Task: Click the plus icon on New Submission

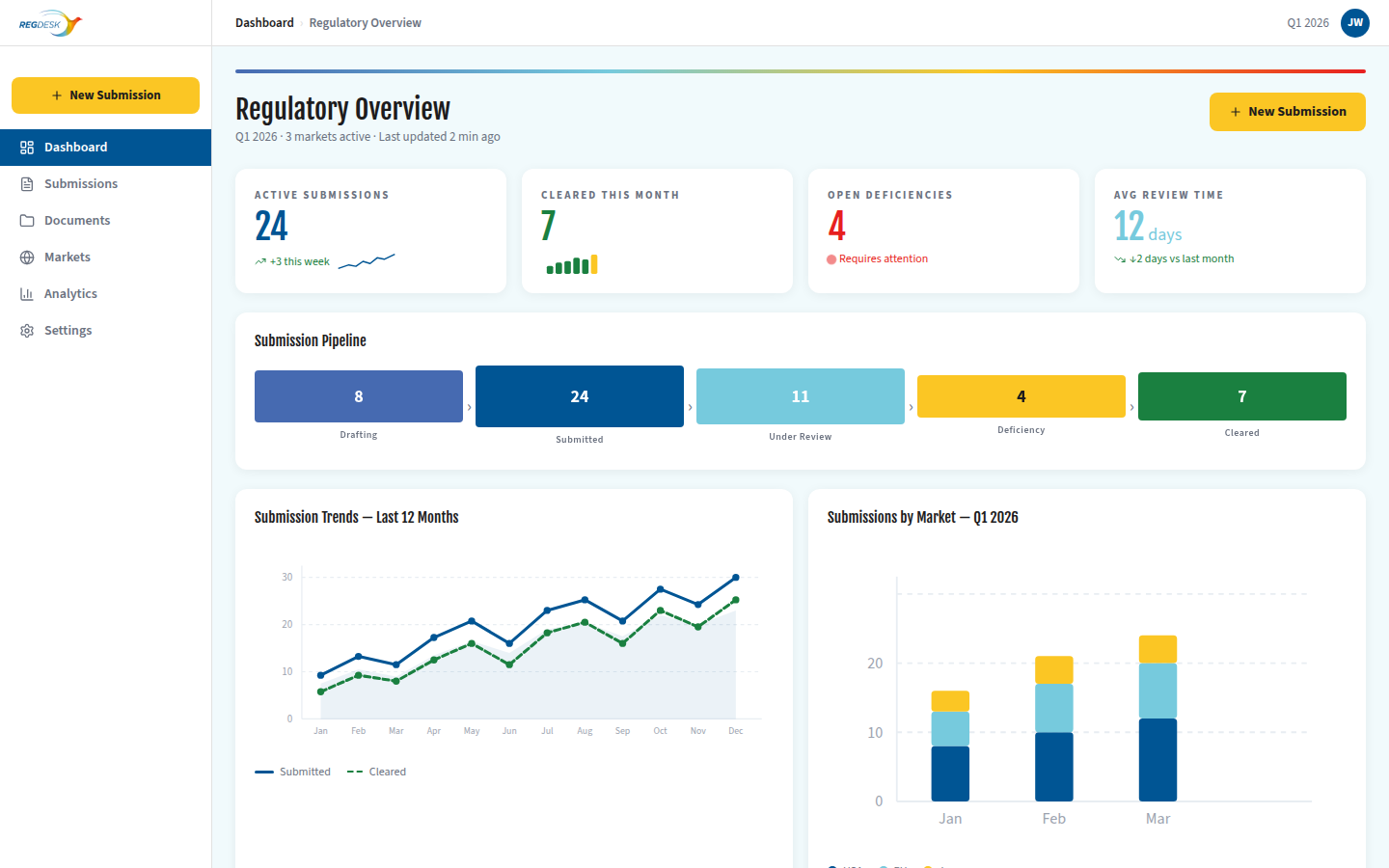Action: point(1238,111)
